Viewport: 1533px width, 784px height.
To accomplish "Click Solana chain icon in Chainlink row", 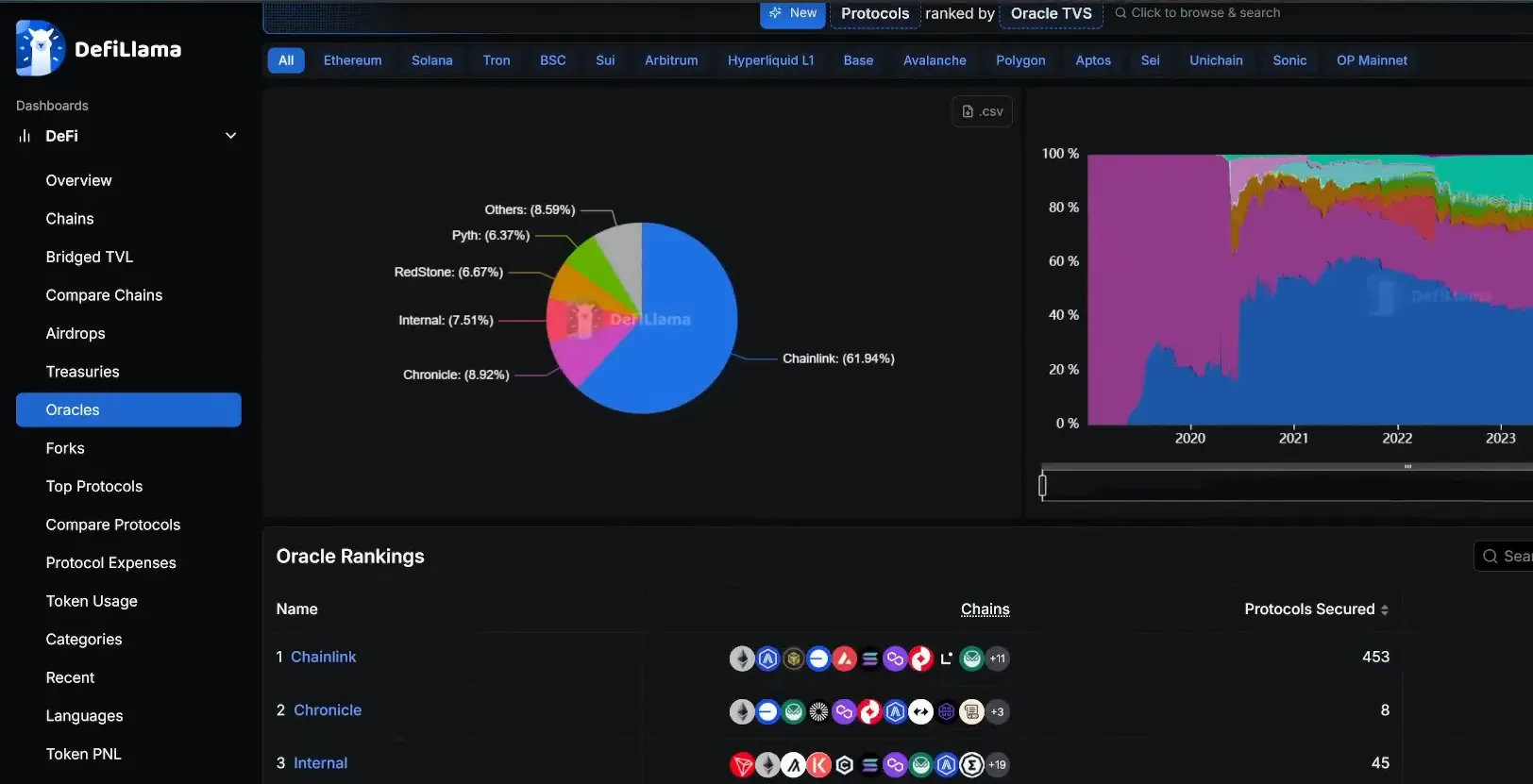I will (869, 659).
